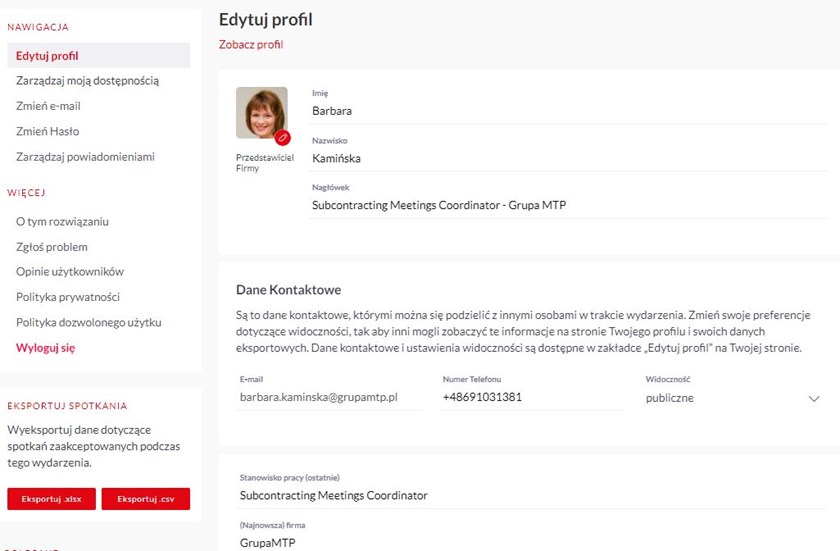Click the red pencil edit photo icon
Screen dimensions: 840x551
(x=282, y=137)
